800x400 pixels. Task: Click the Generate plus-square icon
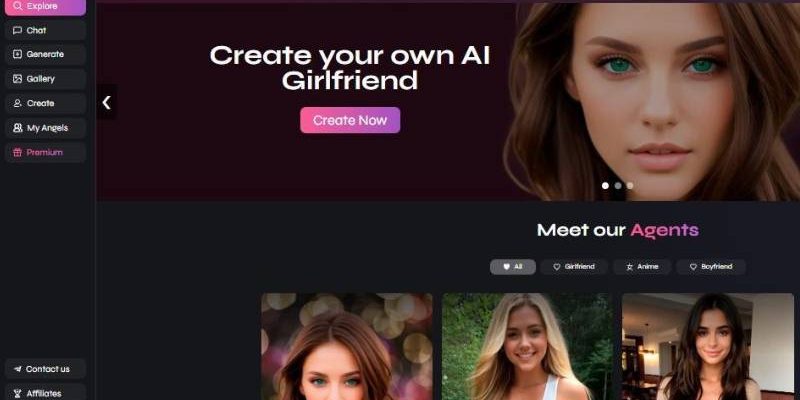click(x=17, y=54)
